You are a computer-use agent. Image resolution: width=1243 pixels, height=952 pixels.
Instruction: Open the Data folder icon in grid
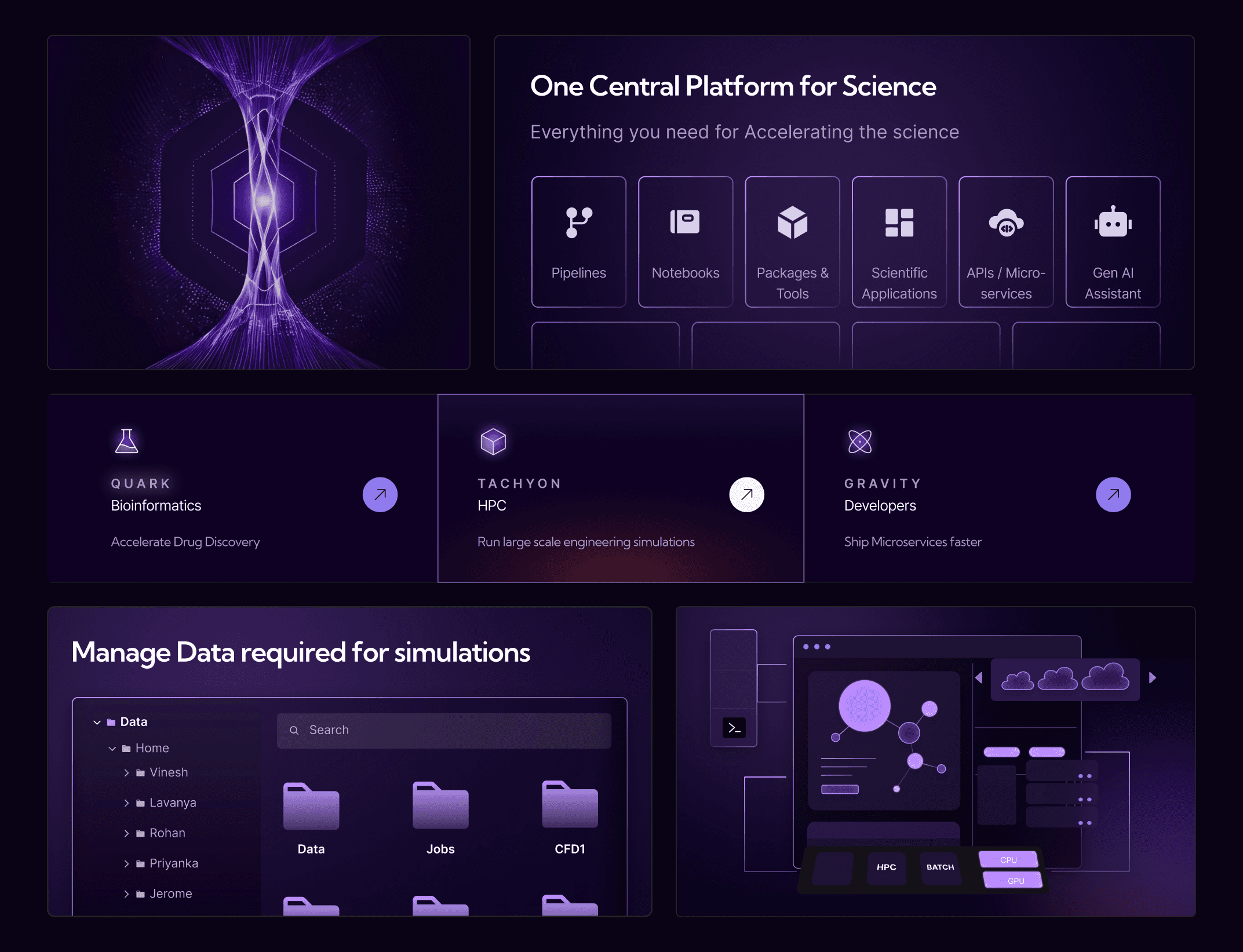(311, 805)
